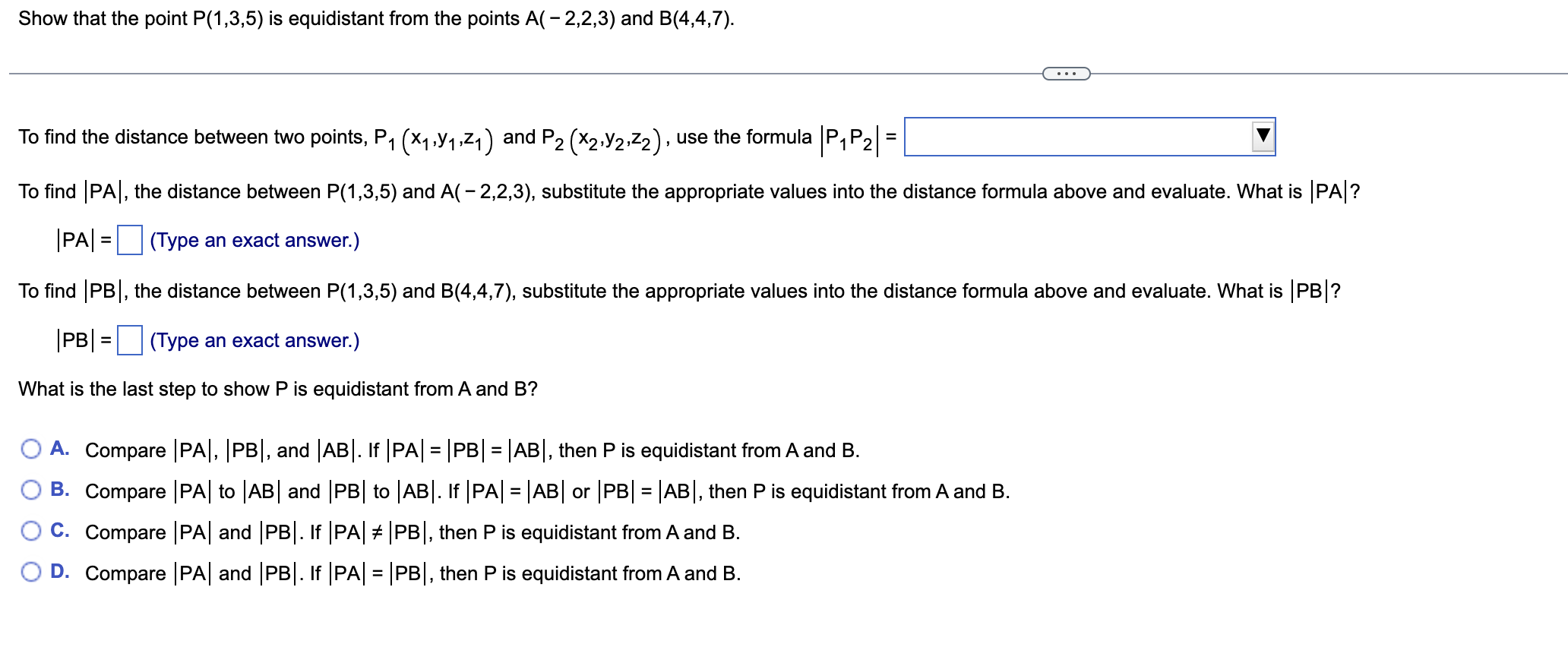This screenshot has height=647, width=1568.
Task: Select radio button D stating |PA| = |PB|
Action: pos(30,573)
